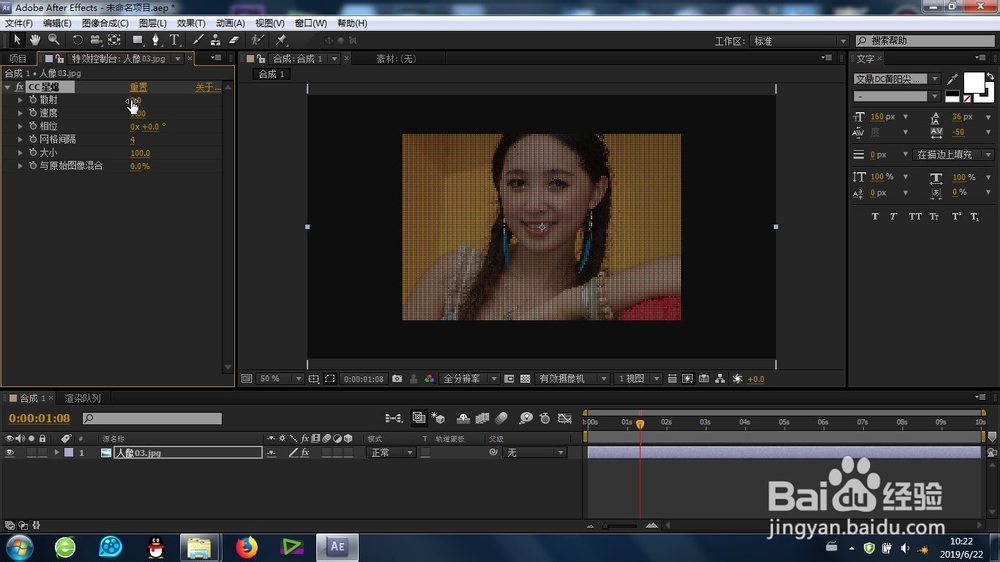
Task: Toggle visibility eye of 人像03.jpg layer
Action: (10, 452)
